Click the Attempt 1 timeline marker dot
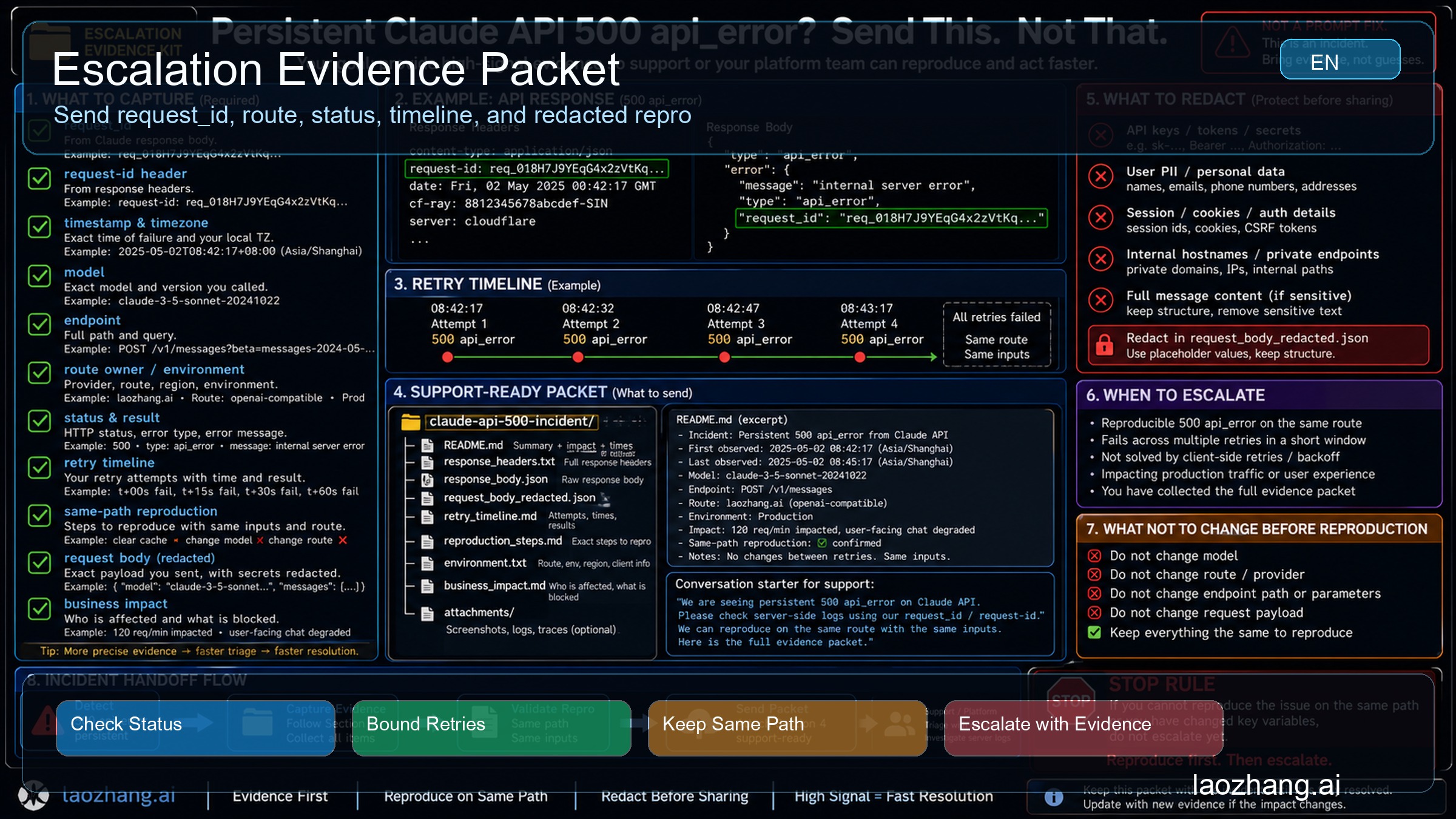The image size is (1456, 819). pos(448,357)
